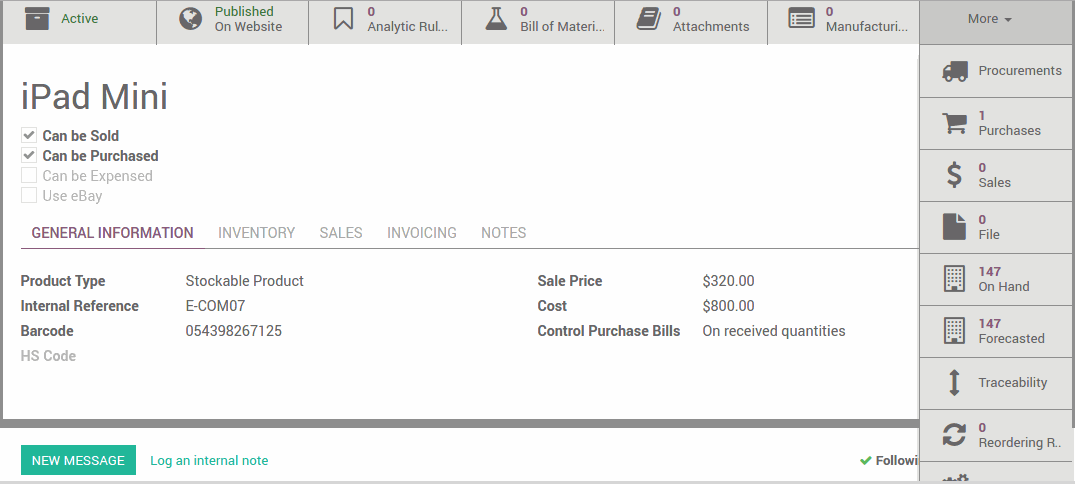Click Log an internal note link
This screenshot has height=484, width=1075.
pyautogui.click(x=209, y=461)
